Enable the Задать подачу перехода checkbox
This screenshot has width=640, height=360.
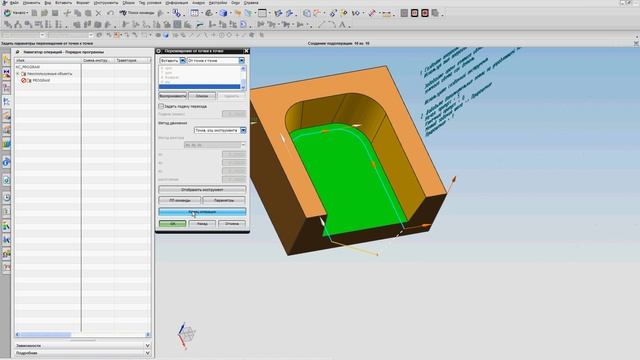[161, 106]
